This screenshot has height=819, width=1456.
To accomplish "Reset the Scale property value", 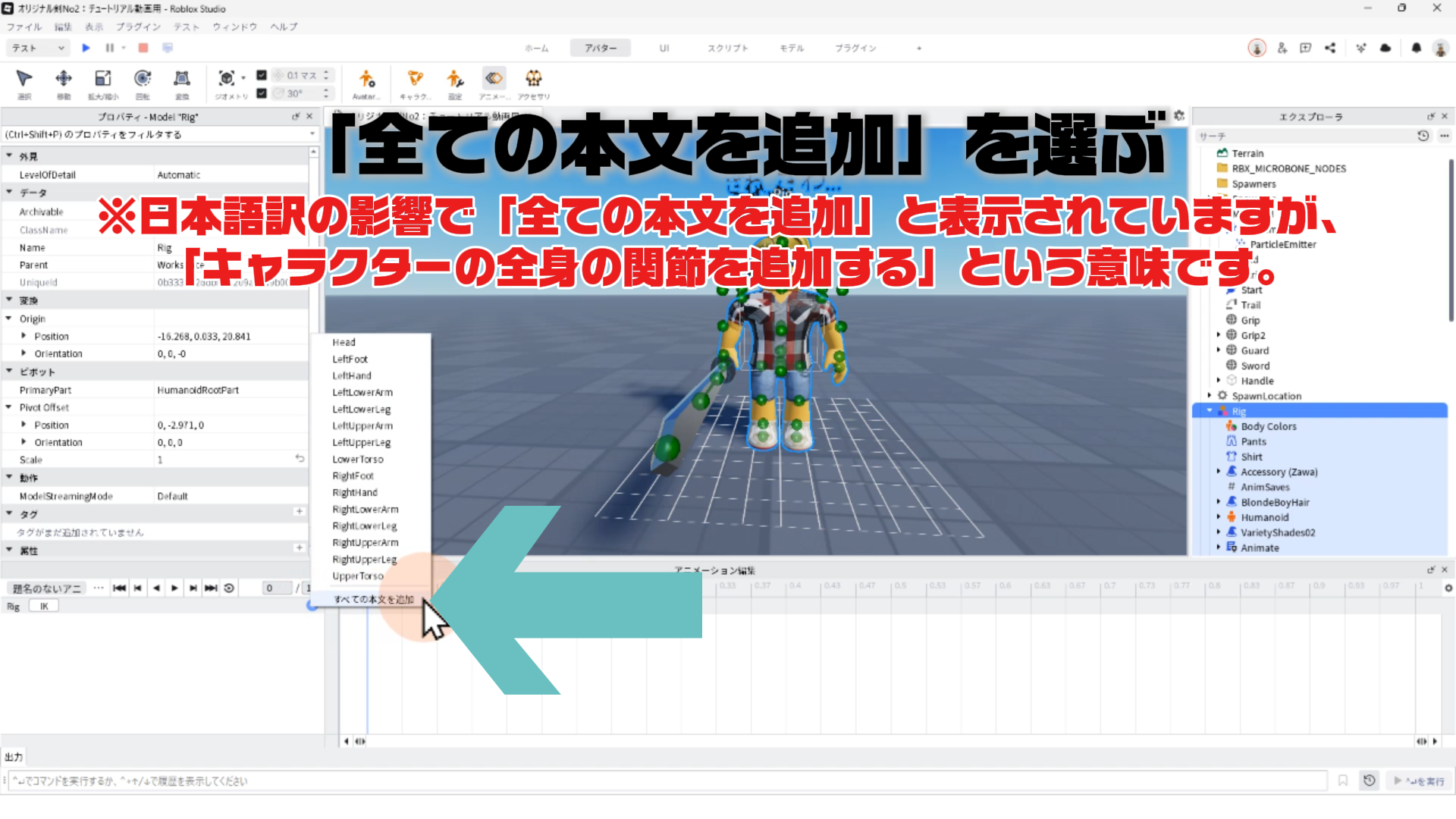I will [x=300, y=459].
